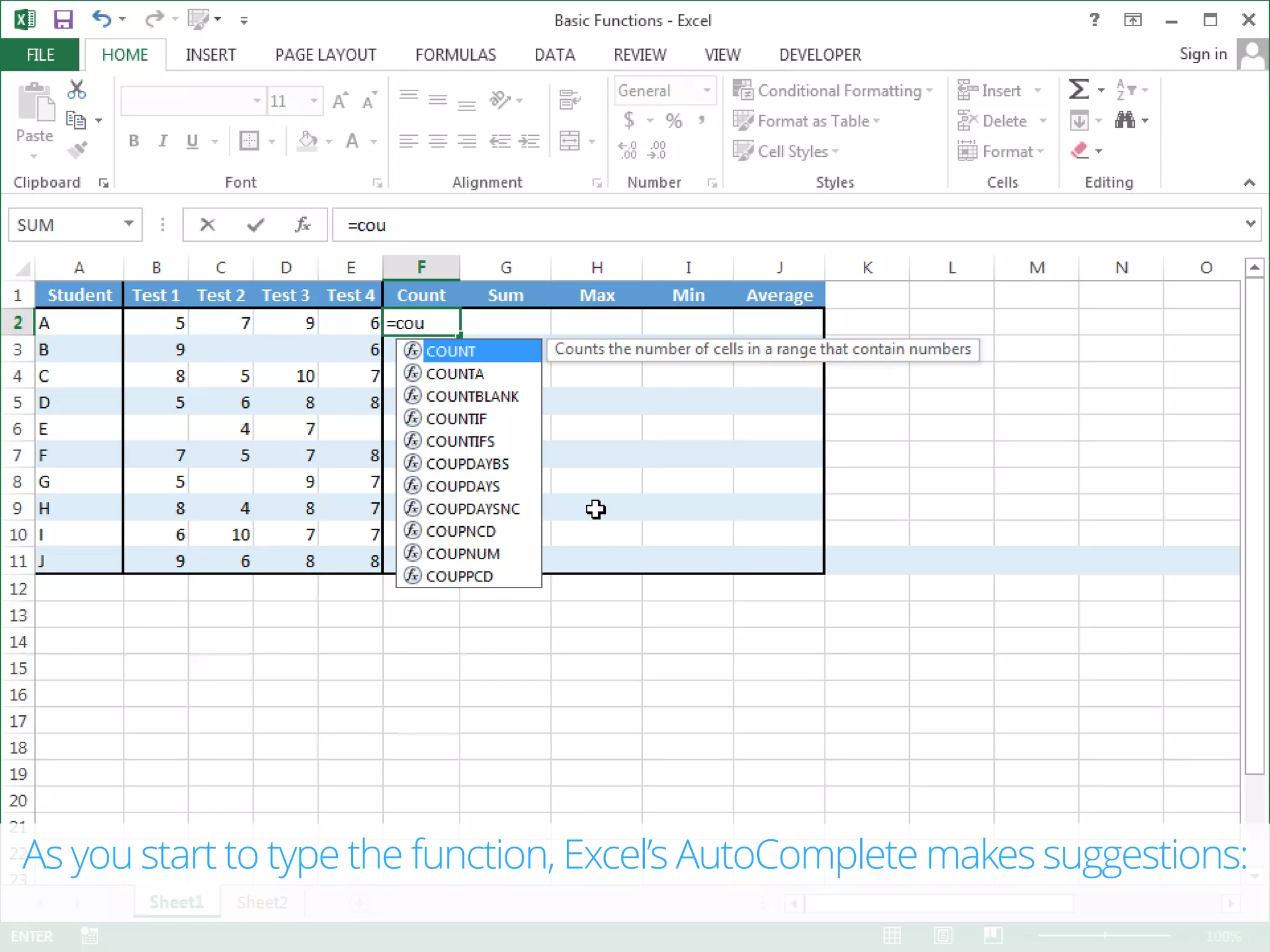Toggle Top Align button
The image size is (1270, 952).
409,96
